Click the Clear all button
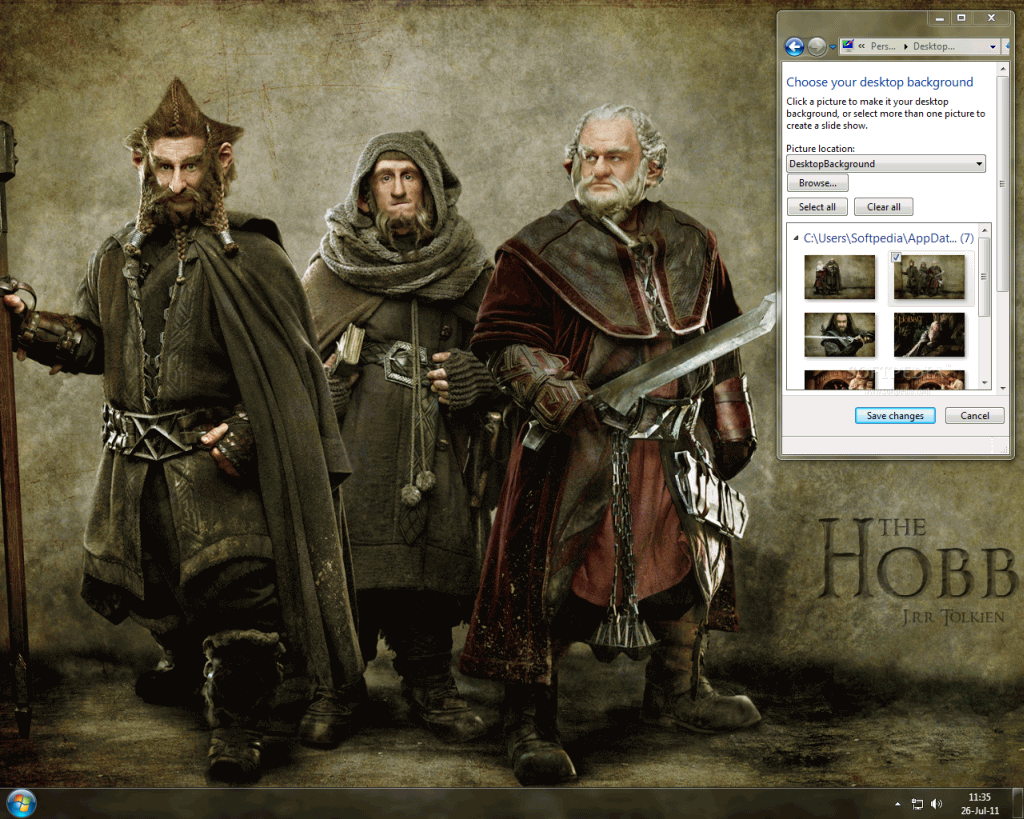Image resolution: width=1024 pixels, height=819 pixels. [884, 207]
